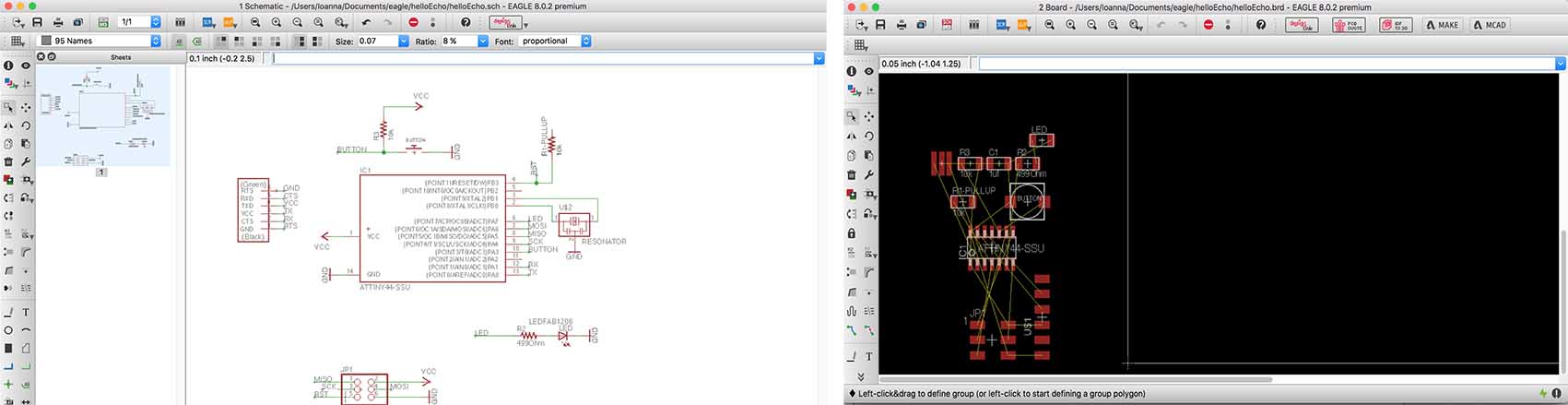
Task: Expand schematic command line history
Action: pyautogui.click(x=819, y=58)
